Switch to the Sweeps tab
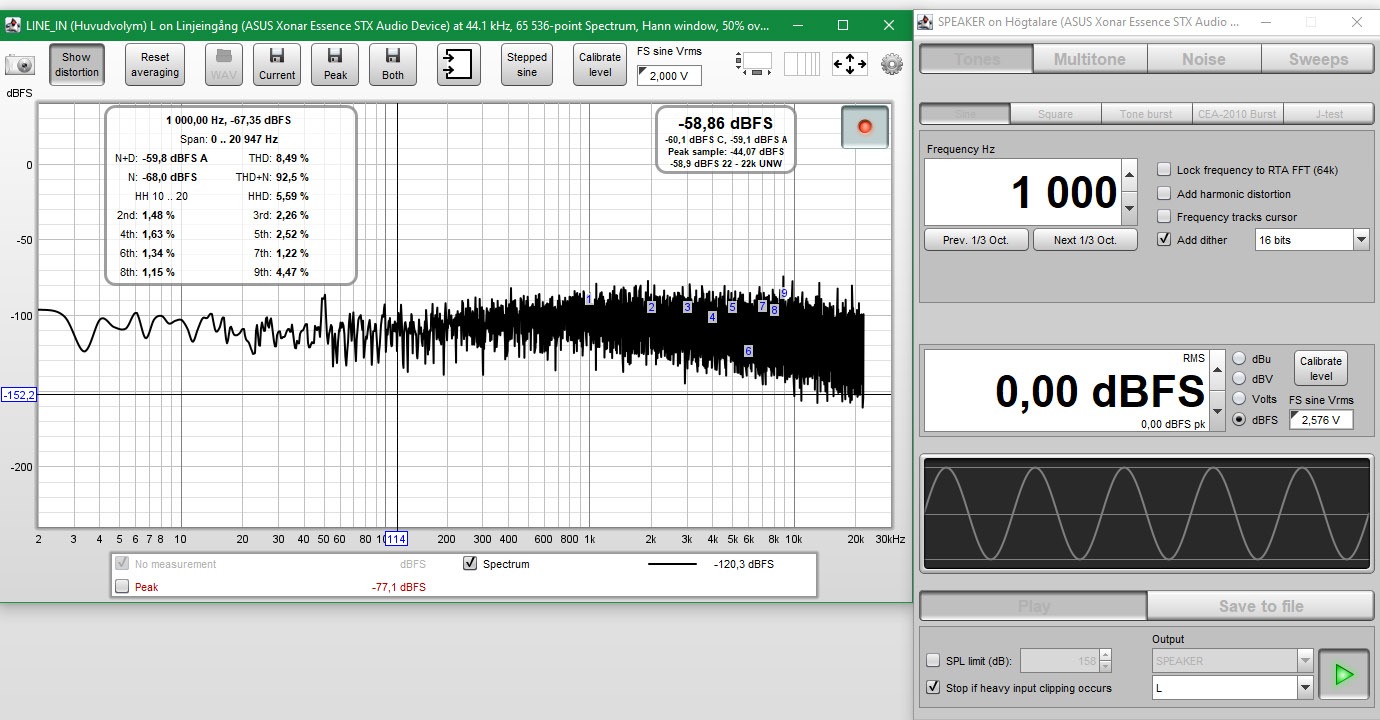Screen dimensions: 1380x720 pos(1317,59)
